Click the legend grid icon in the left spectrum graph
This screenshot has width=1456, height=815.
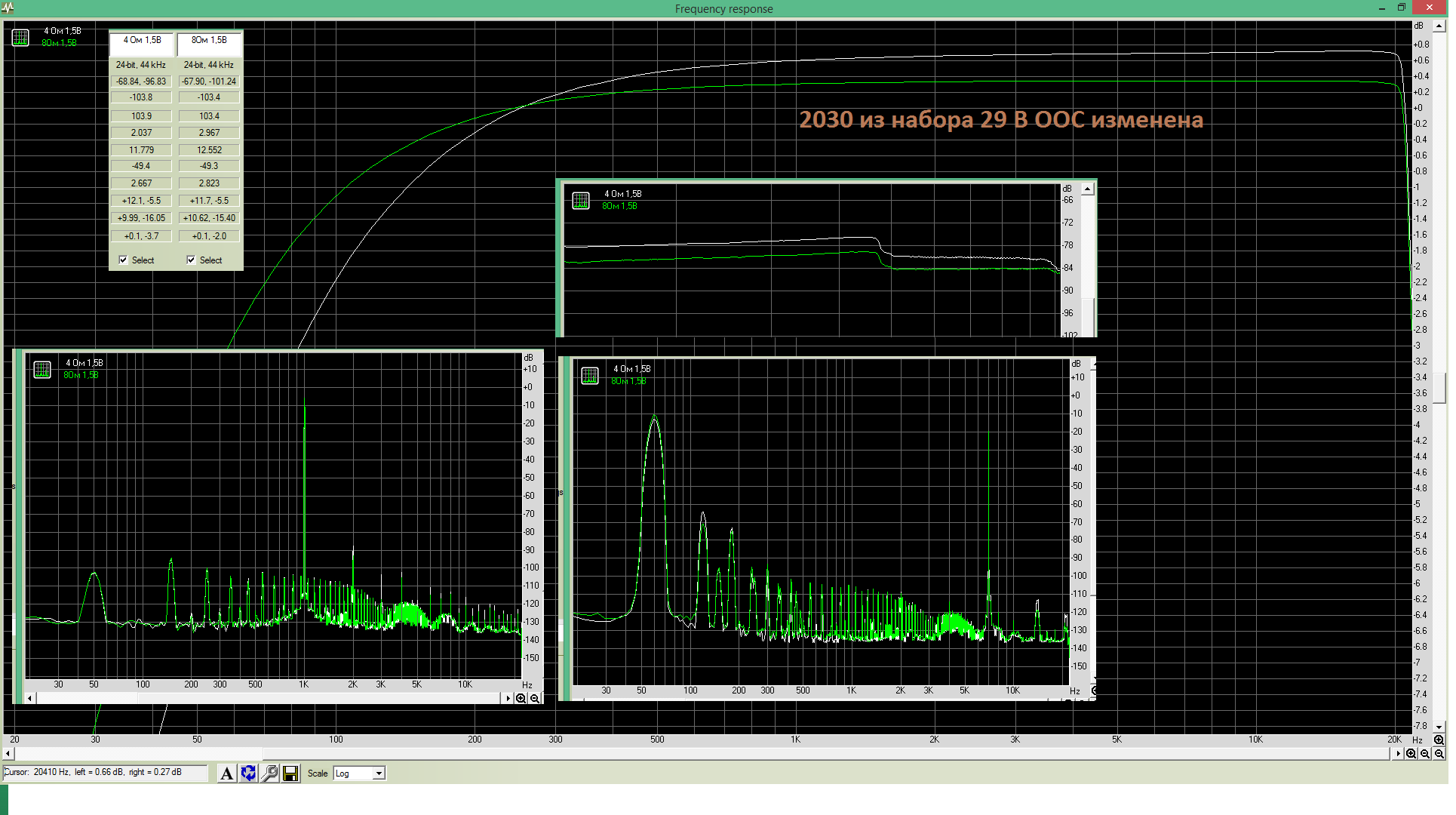coord(42,370)
